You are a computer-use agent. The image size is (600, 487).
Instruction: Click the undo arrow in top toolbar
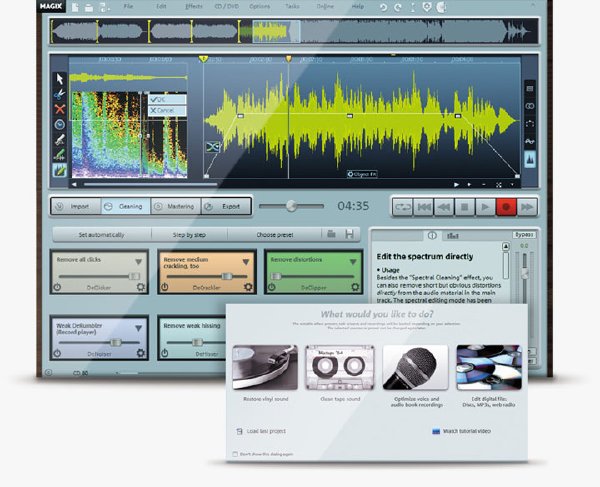pyautogui.click(x=383, y=7)
